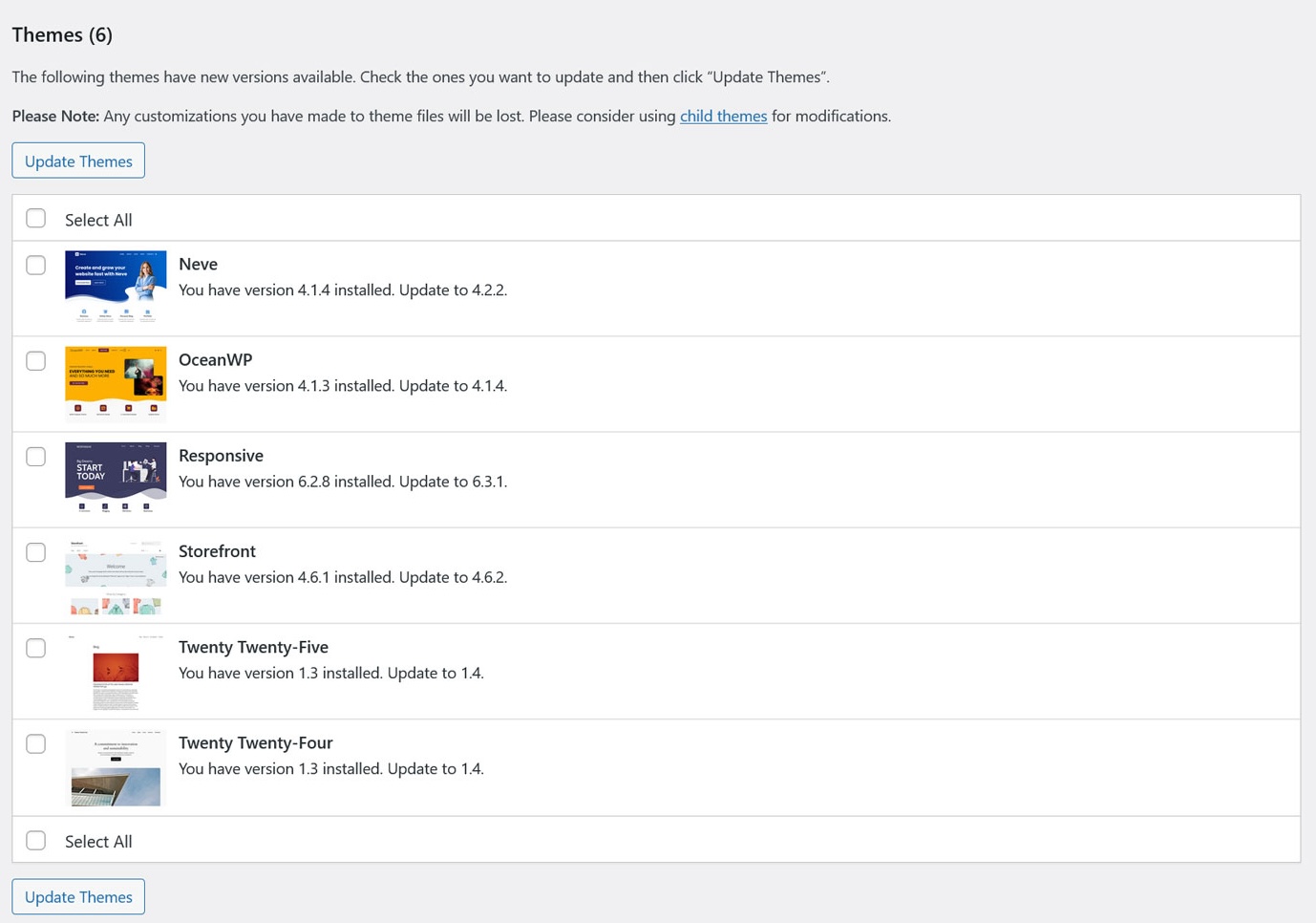Enable Select All at the bottom of the list
The height and width of the screenshot is (923, 1316).
coord(35,840)
